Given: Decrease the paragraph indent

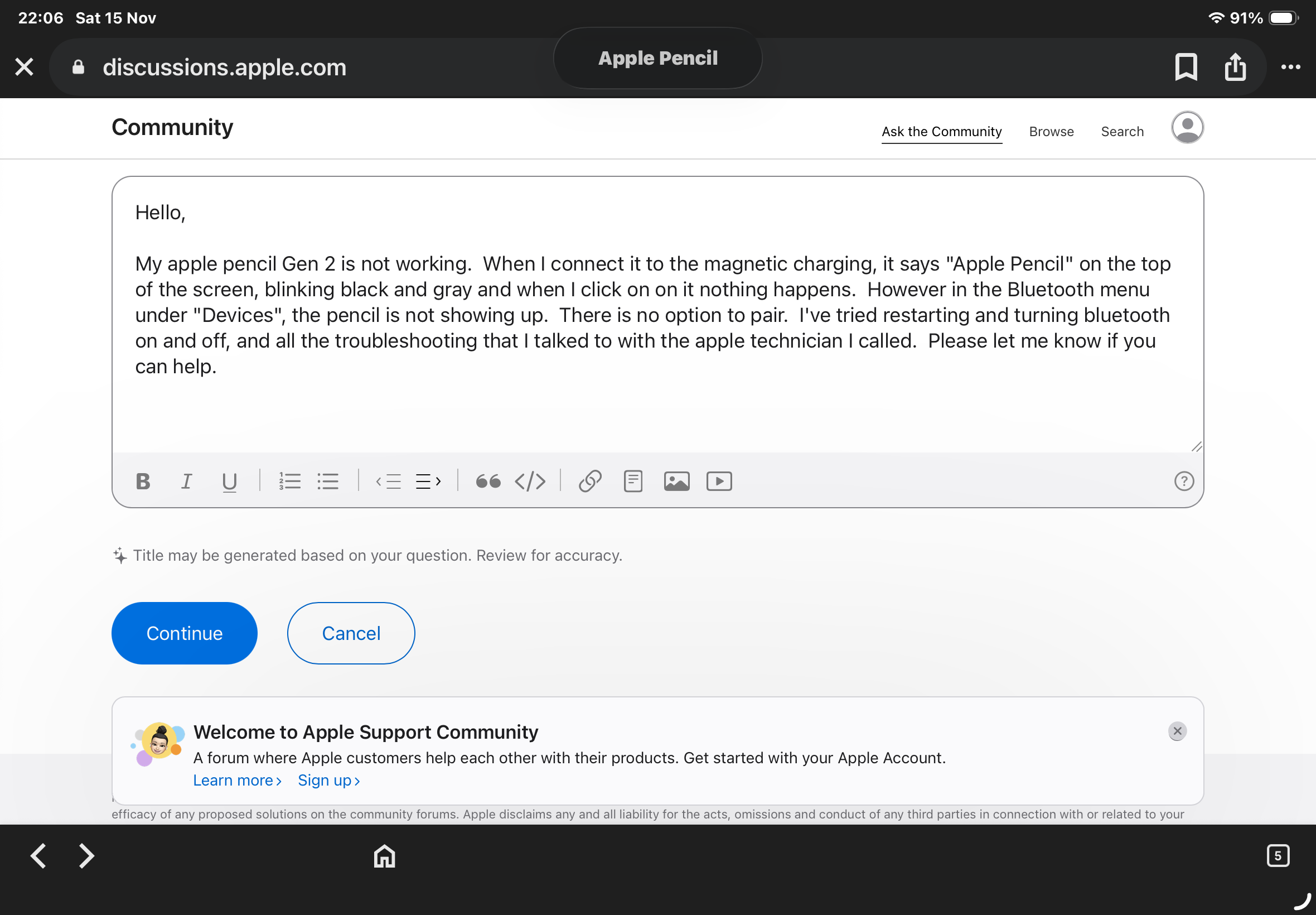Looking at the screenshot, I should 389,481.
